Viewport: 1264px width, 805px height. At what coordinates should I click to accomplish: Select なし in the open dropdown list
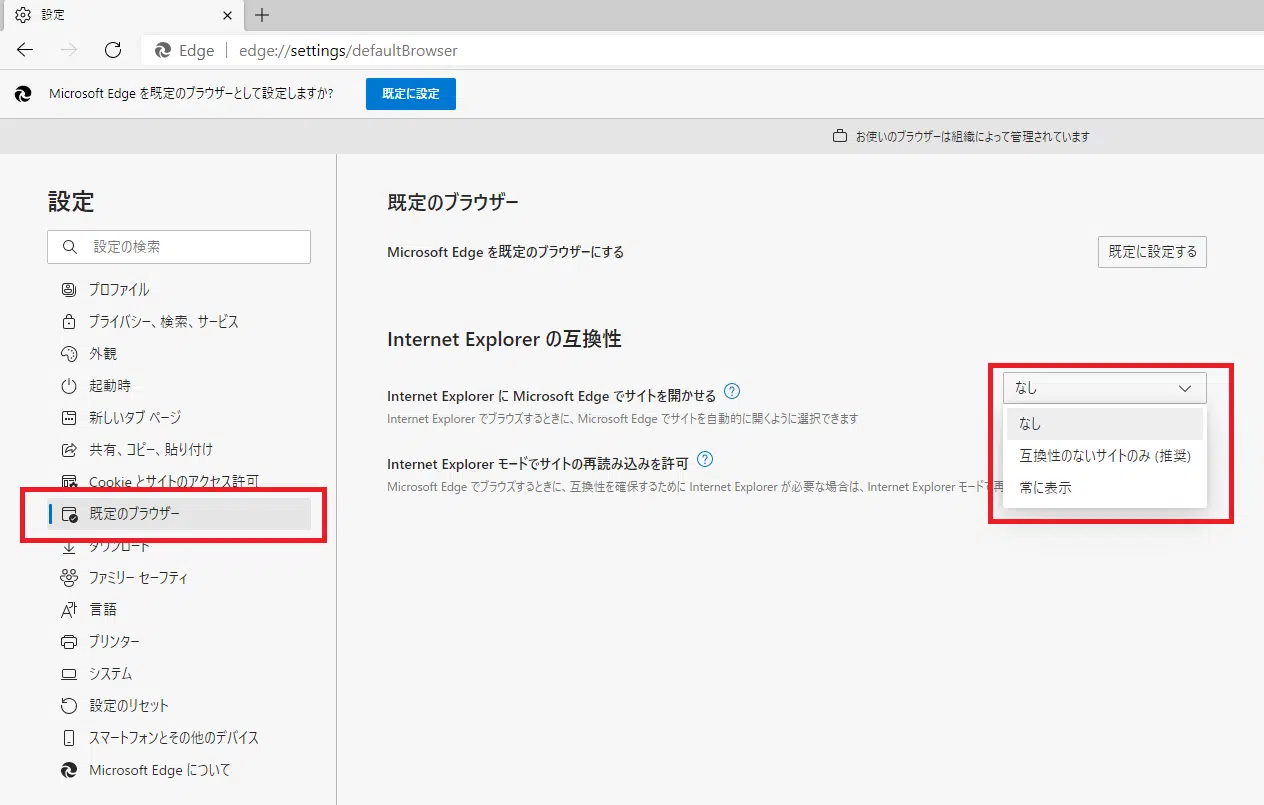pos(1030,424)
